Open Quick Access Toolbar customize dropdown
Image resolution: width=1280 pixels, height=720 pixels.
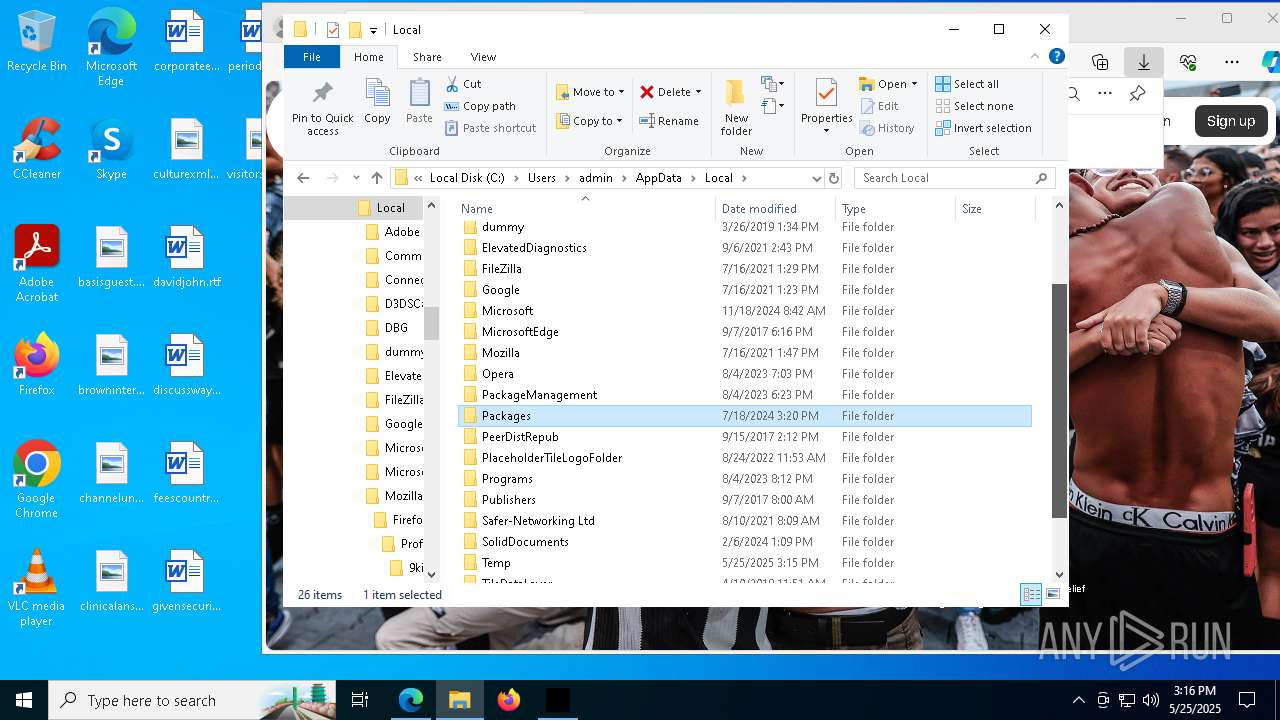(x=373, y=30)
